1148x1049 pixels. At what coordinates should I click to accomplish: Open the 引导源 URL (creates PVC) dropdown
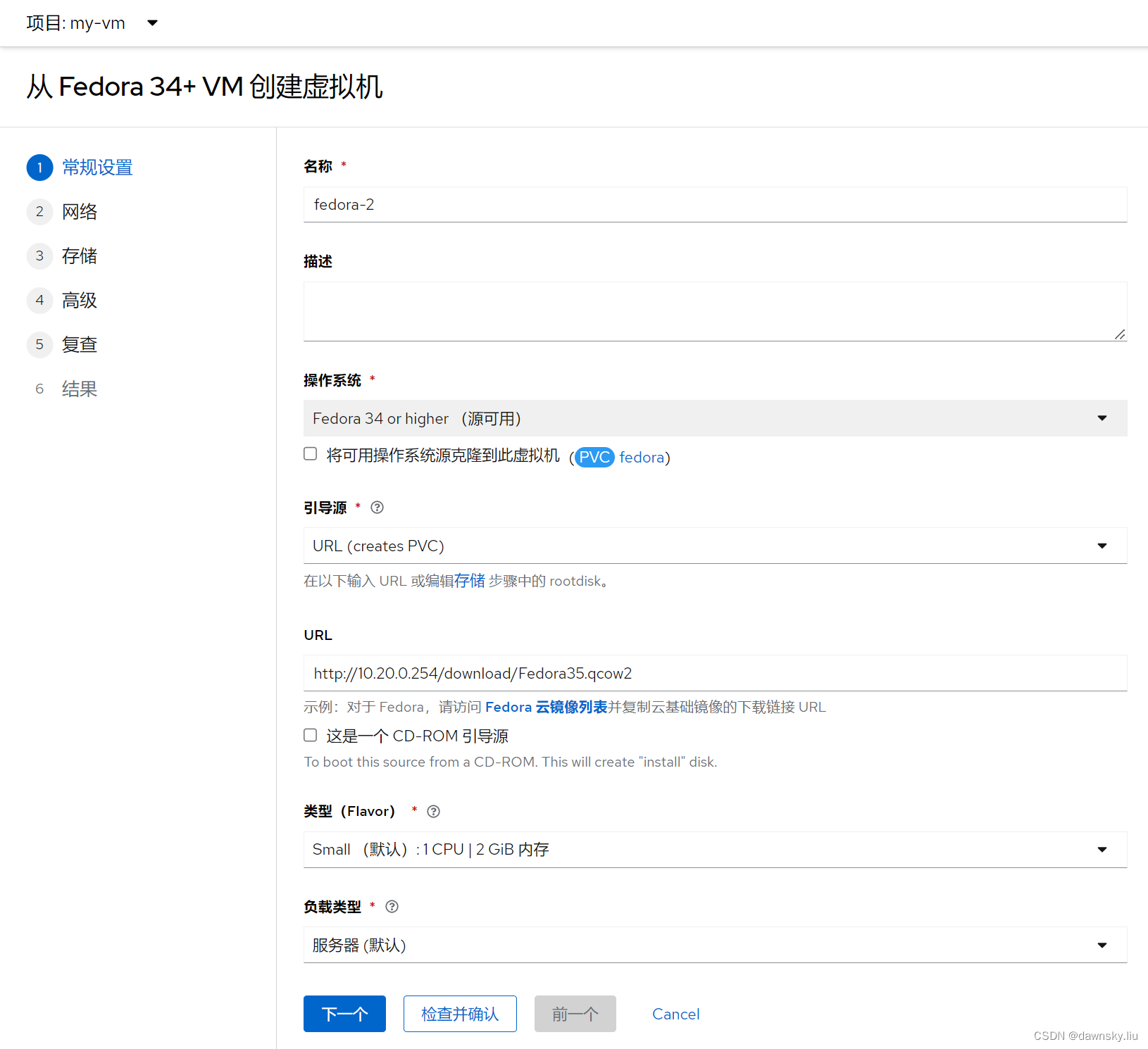715,546
